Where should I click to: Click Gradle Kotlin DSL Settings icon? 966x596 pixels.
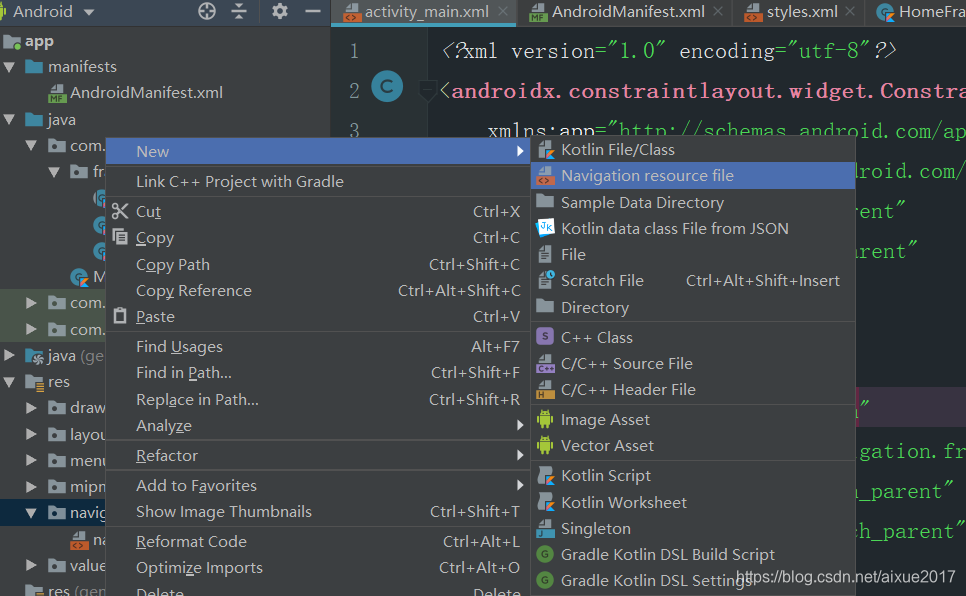(x=545, y=580)
